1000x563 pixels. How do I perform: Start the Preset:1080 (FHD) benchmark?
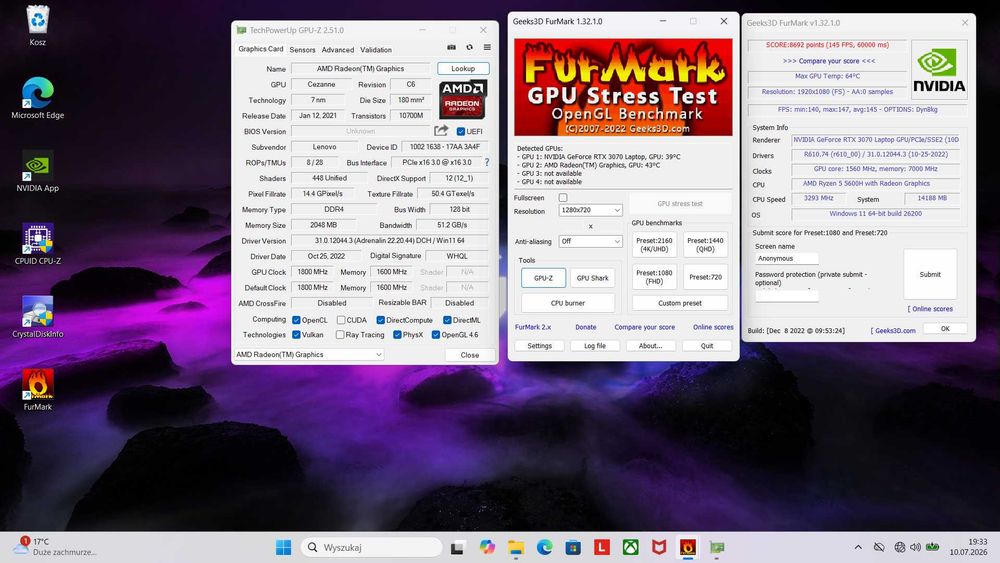coord(654,277)
